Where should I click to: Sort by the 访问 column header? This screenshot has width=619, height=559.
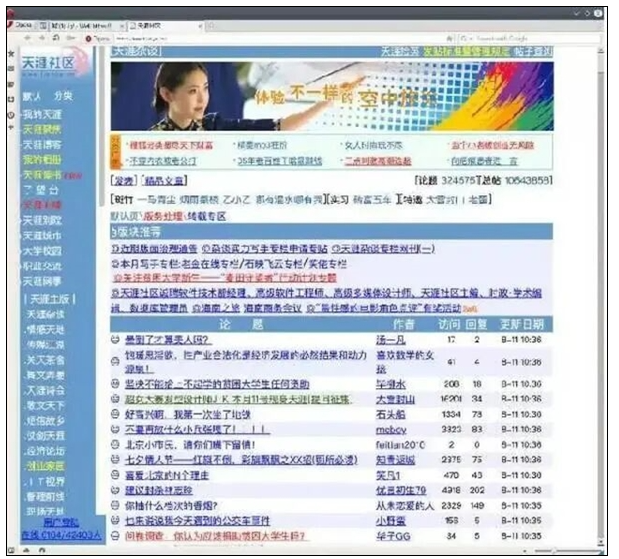point(450,325)
